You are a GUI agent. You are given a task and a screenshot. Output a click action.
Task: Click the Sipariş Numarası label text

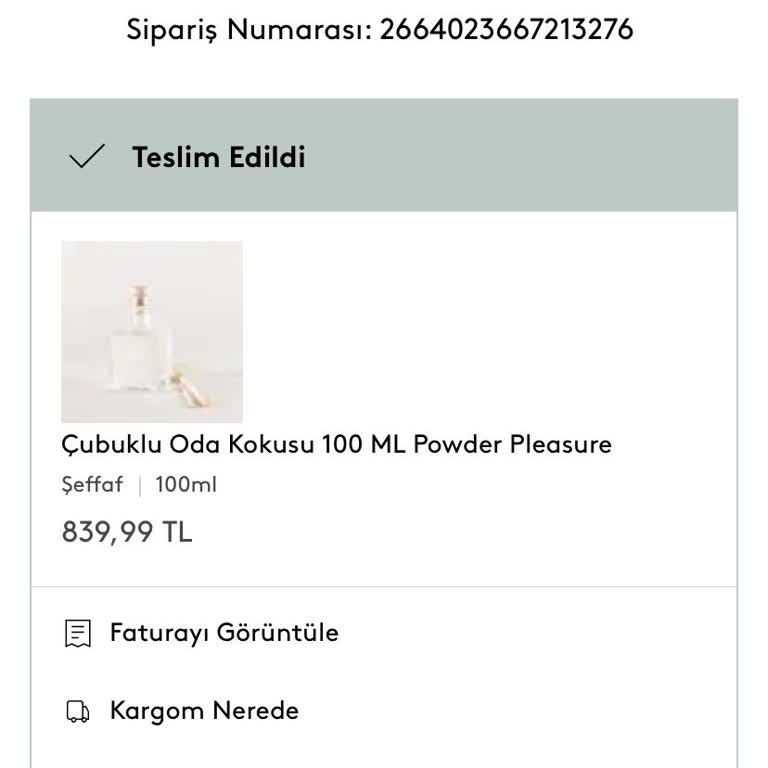click(x=248, y=30)
